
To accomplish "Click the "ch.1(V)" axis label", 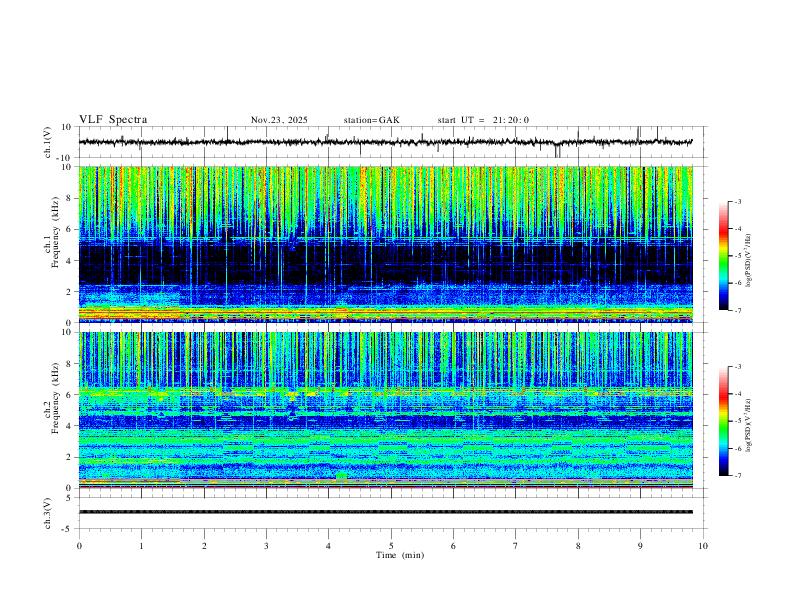I will pyautogui.click(x=48, y=142).
